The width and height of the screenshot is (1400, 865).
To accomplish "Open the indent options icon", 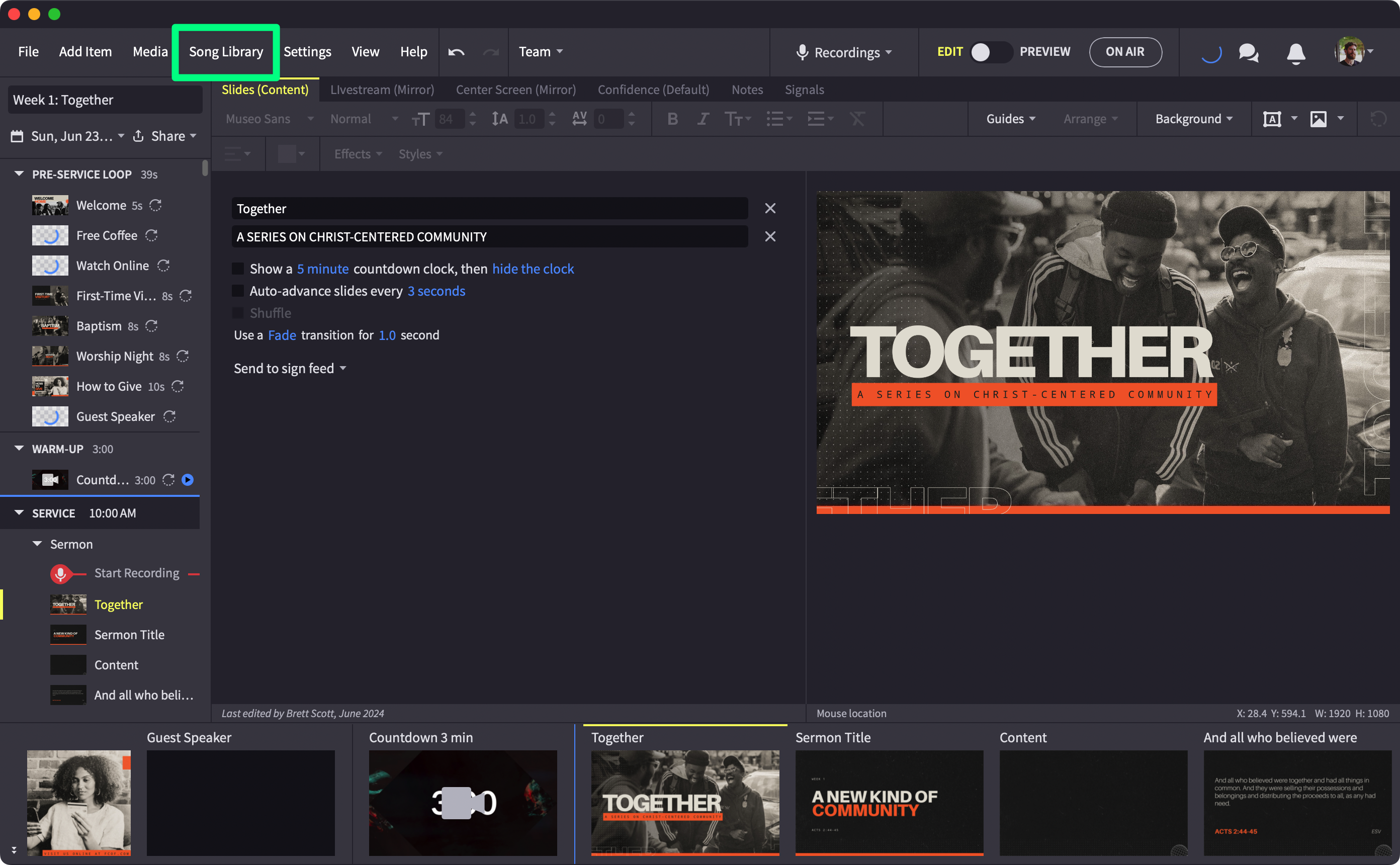I will click(x=820, y=119).
